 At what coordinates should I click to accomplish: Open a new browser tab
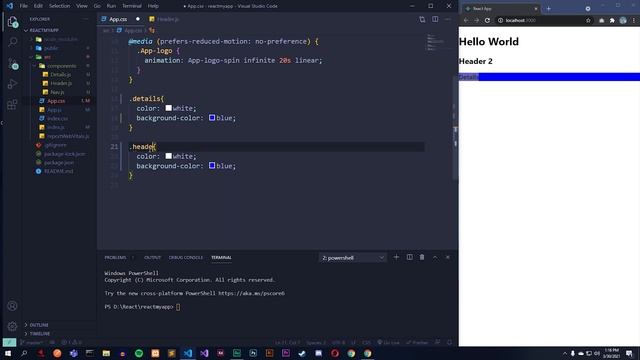point(549,9)
